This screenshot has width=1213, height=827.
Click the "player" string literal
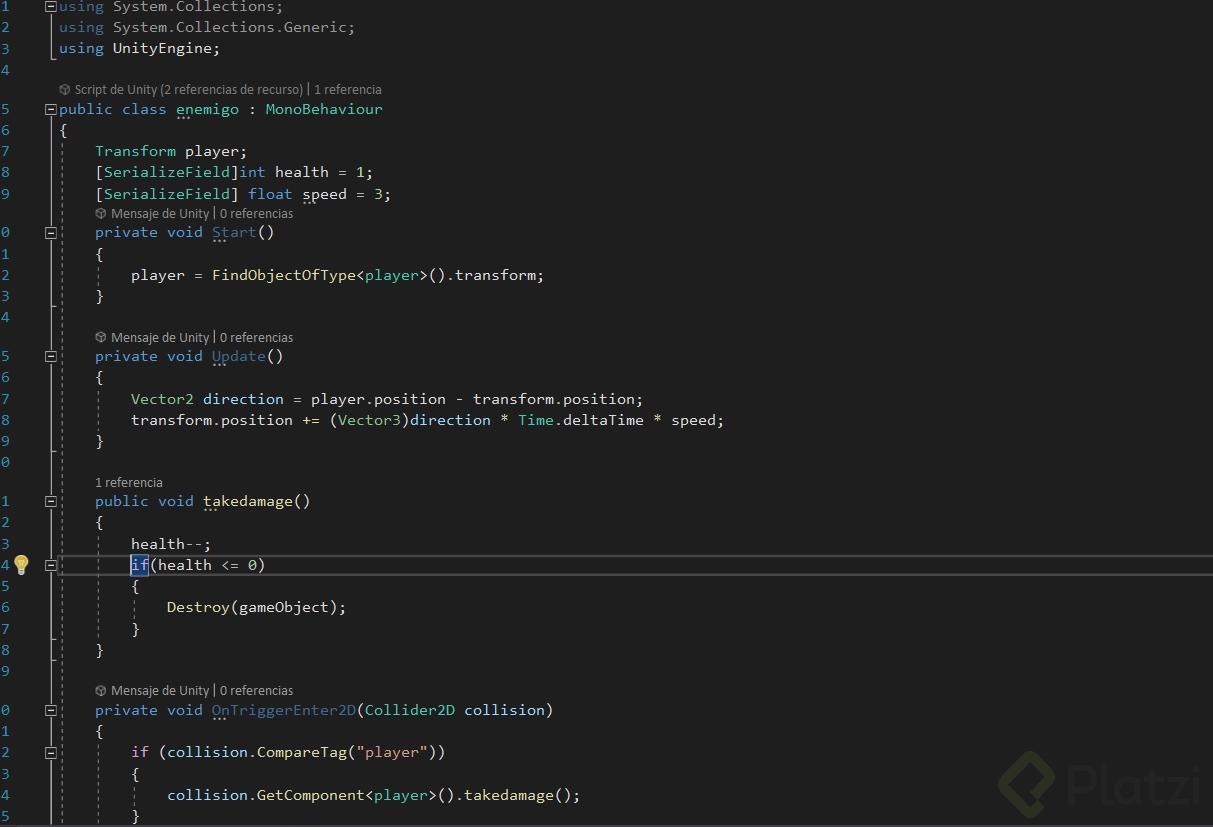tap(392, 752)
